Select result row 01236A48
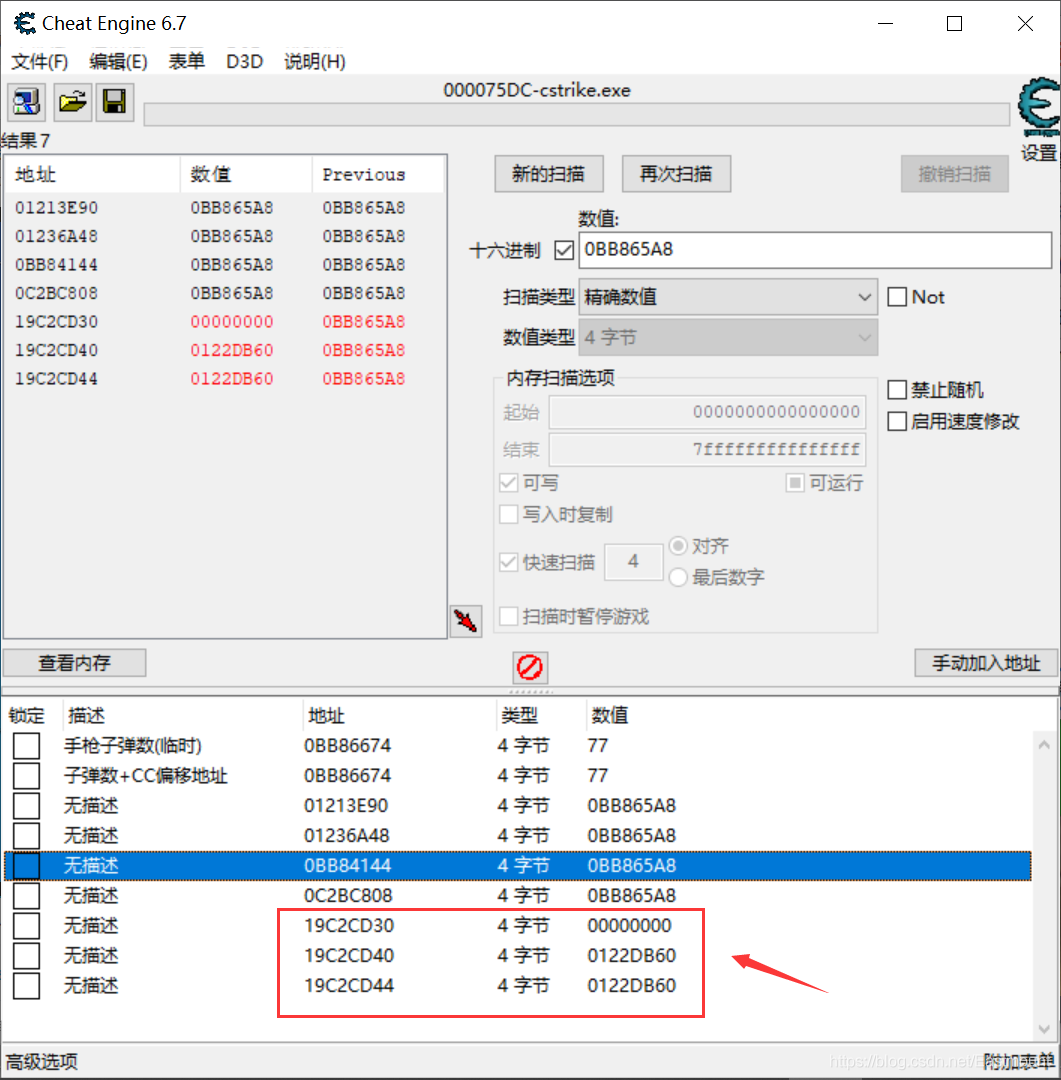The height and width of the screenshot is (1080, 1061). (x=225, y=236)
